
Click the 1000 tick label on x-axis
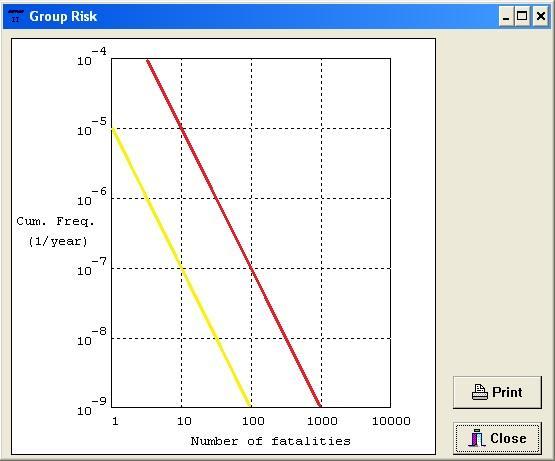click(x=322, y=421)
